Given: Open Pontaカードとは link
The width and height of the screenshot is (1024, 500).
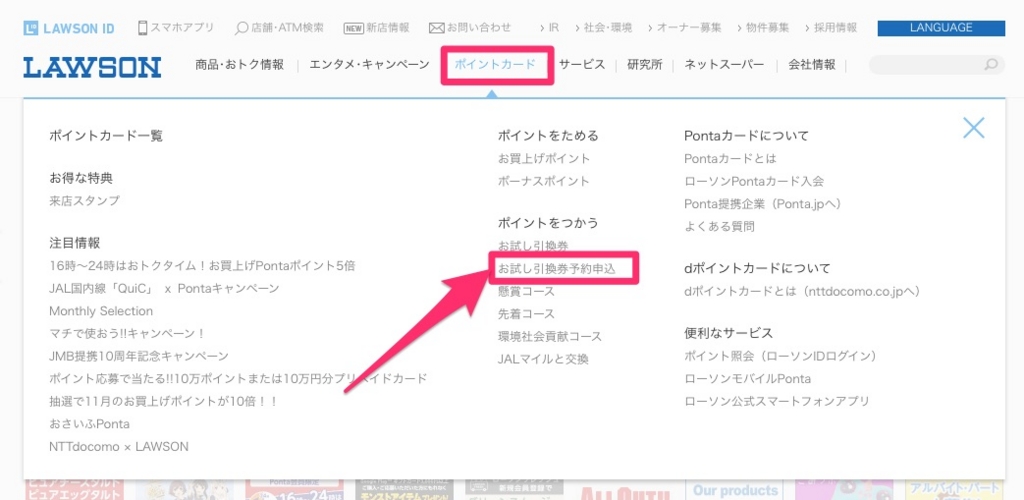Looking at the screenshot, I should point(730,159).
